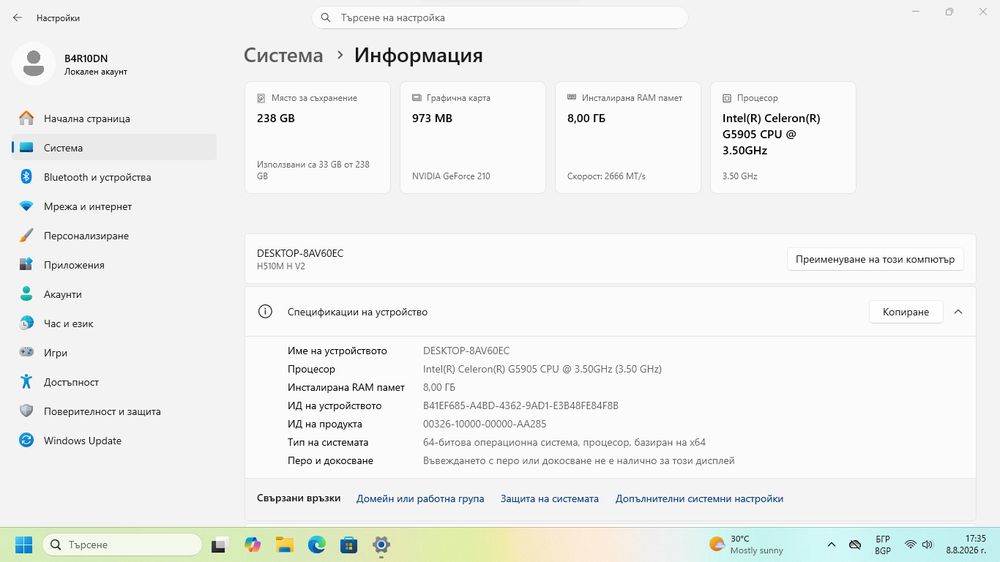Open Персонализиране settings
Screen dimensions: 1000x562
click(114, 236)
